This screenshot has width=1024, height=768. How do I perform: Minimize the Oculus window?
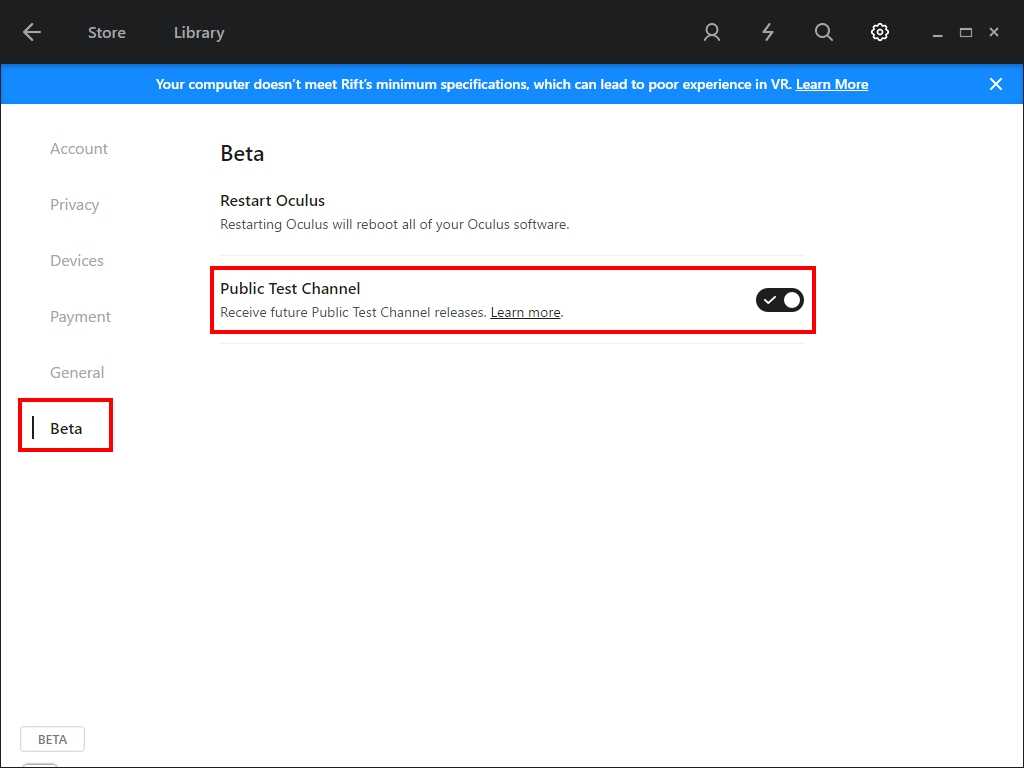pyautogui.click(x=937, y=33)
